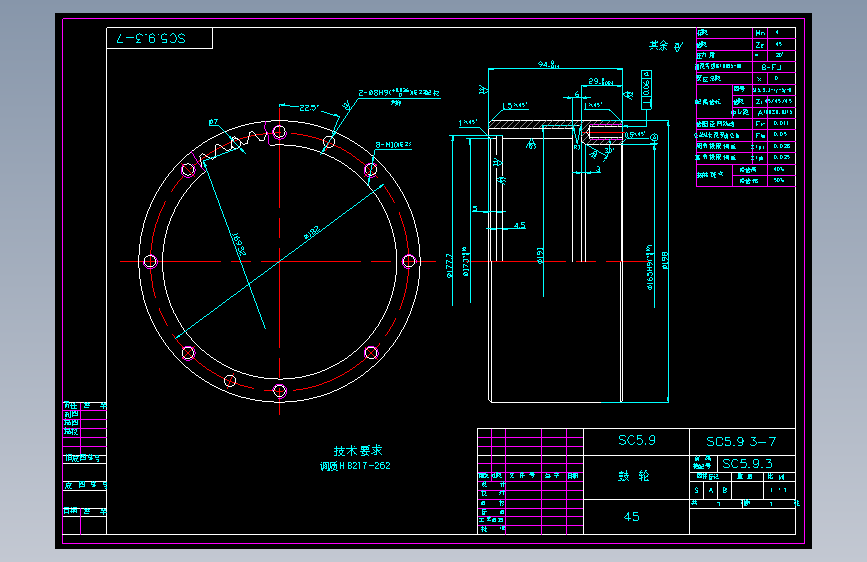The height and width of the screenshot is (562, 867).
Task: Select the top hole on bolt circle
Action: coord(280,132)
